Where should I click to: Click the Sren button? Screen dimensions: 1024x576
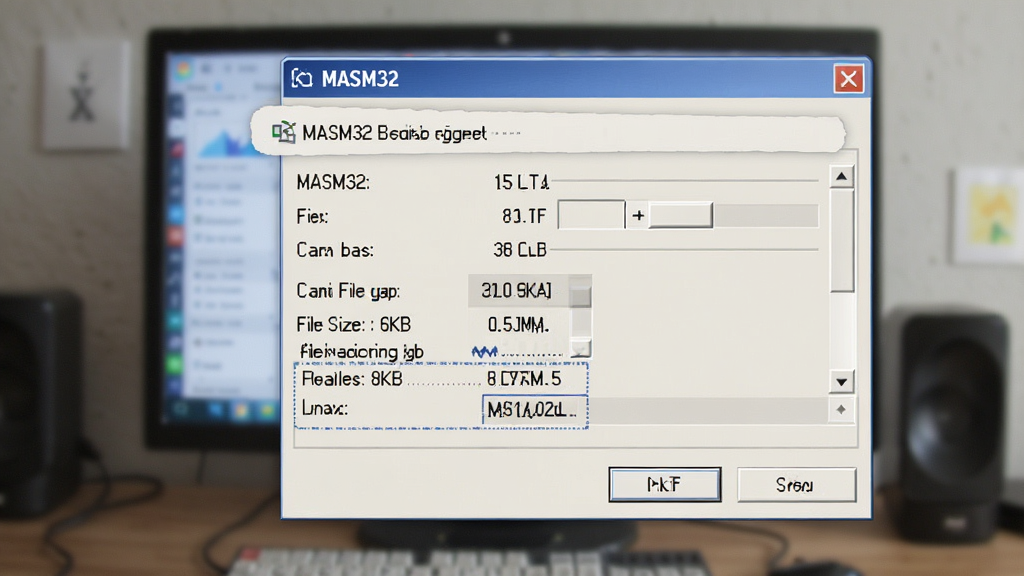point(796,485)
